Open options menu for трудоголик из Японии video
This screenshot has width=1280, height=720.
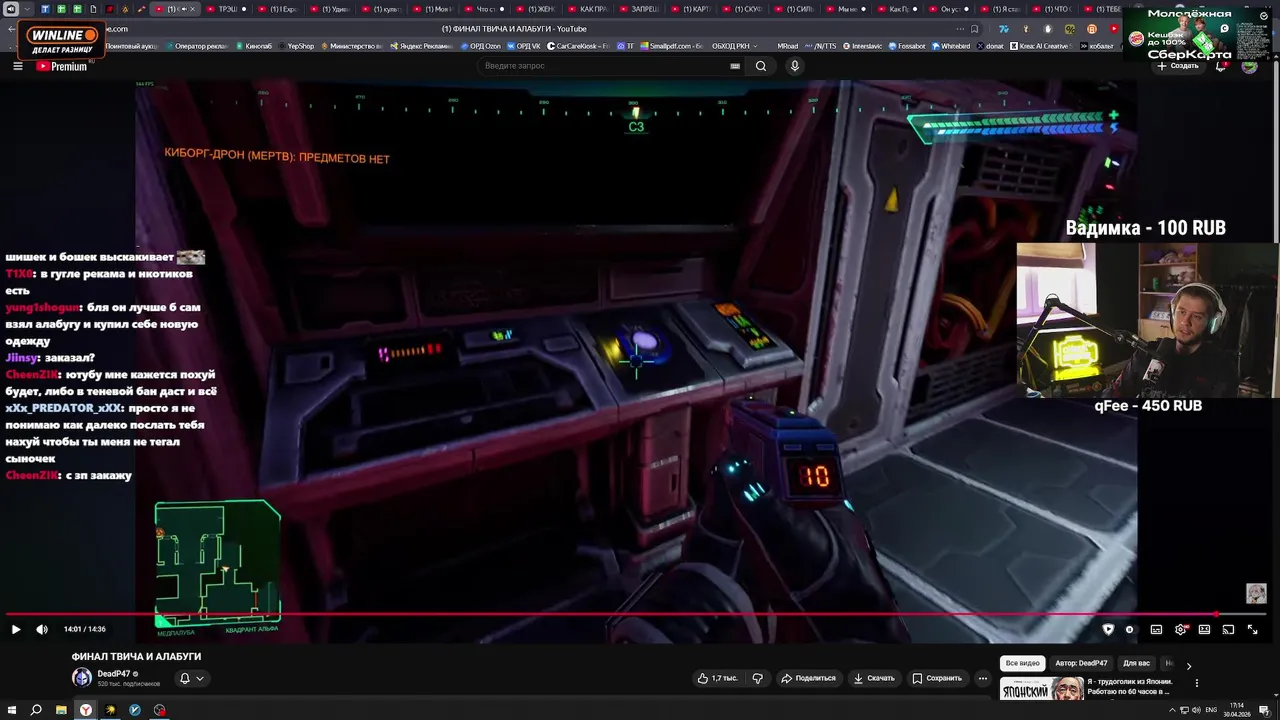pyautogui.click(x=1196, y=683)
